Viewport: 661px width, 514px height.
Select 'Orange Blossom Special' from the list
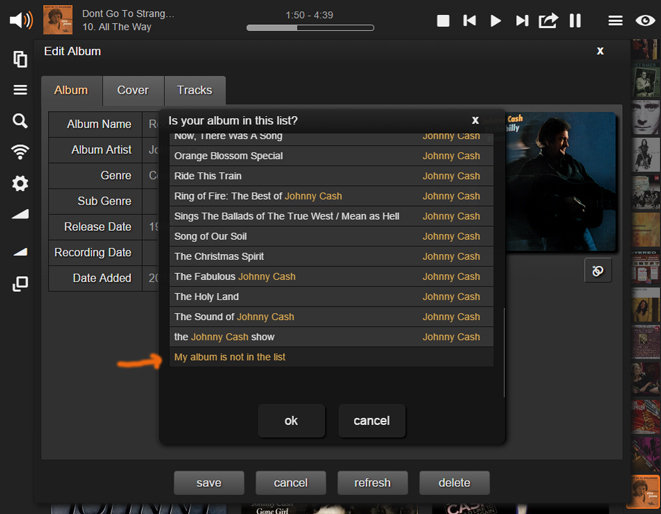331,156
